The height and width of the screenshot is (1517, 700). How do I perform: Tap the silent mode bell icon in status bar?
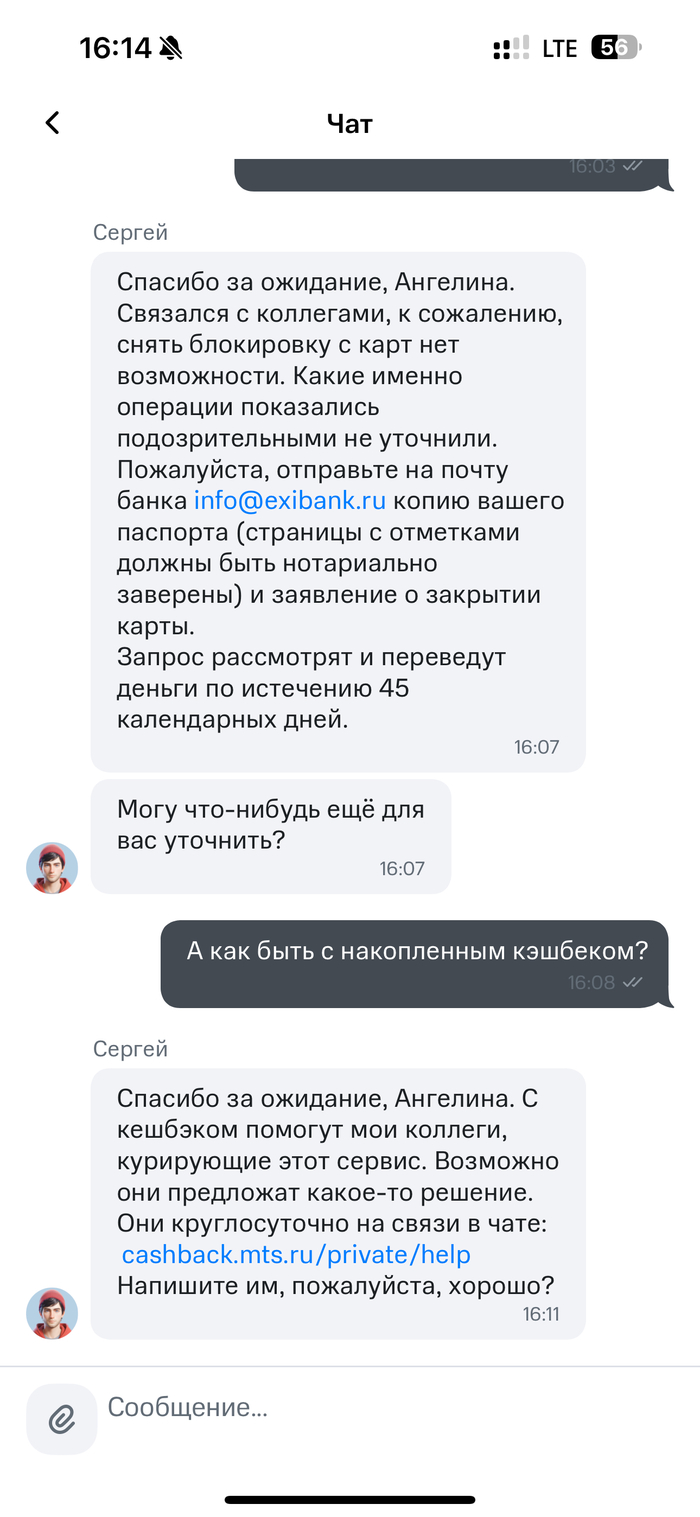pyautogui.click(x=171, y=48)
